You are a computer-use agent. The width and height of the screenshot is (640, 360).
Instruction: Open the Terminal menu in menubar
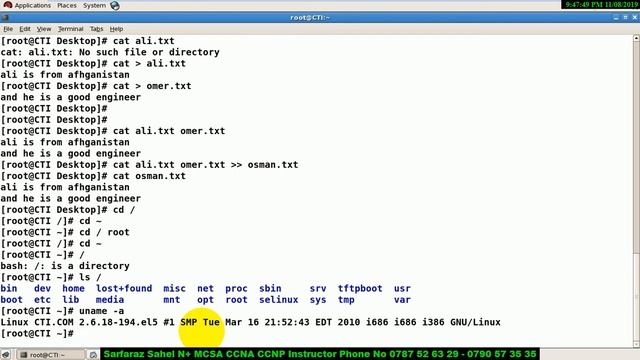tap(71, 29)
